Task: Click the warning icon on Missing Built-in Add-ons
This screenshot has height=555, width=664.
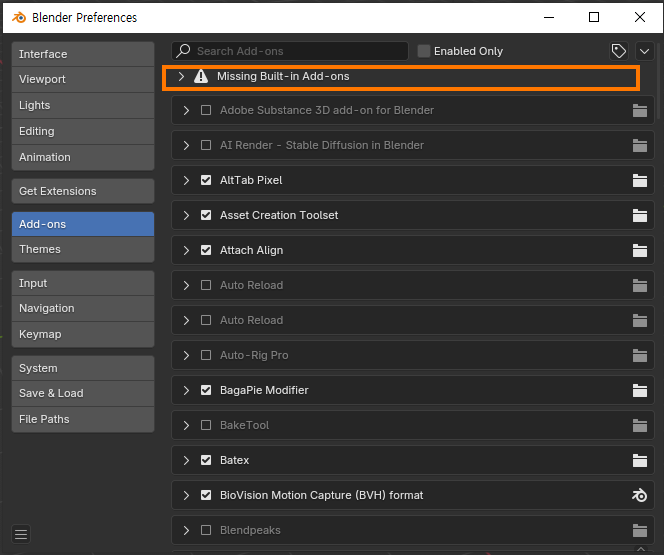Action: pyautogui.click(x=201, y=77)
